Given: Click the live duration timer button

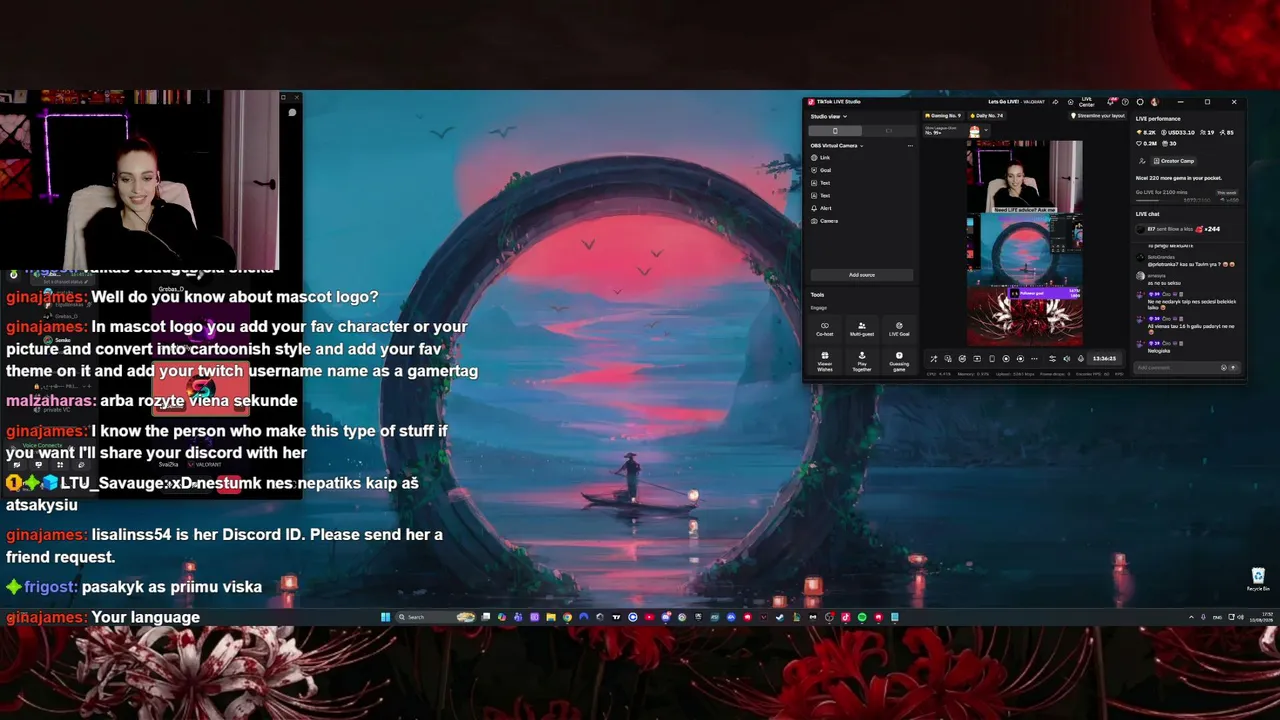Looking at the screenshot, I should [x=1104, y=359].
